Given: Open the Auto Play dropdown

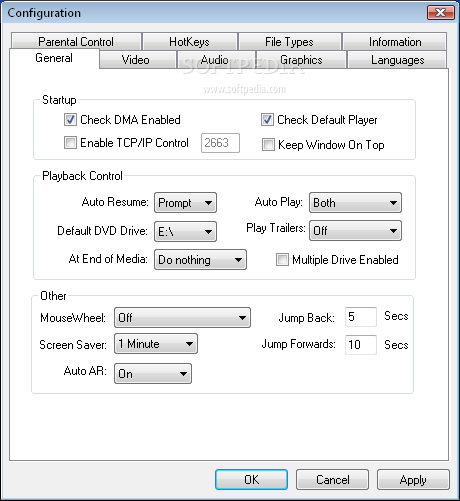Looking at the screenshot, I should (x=355, y=203).
